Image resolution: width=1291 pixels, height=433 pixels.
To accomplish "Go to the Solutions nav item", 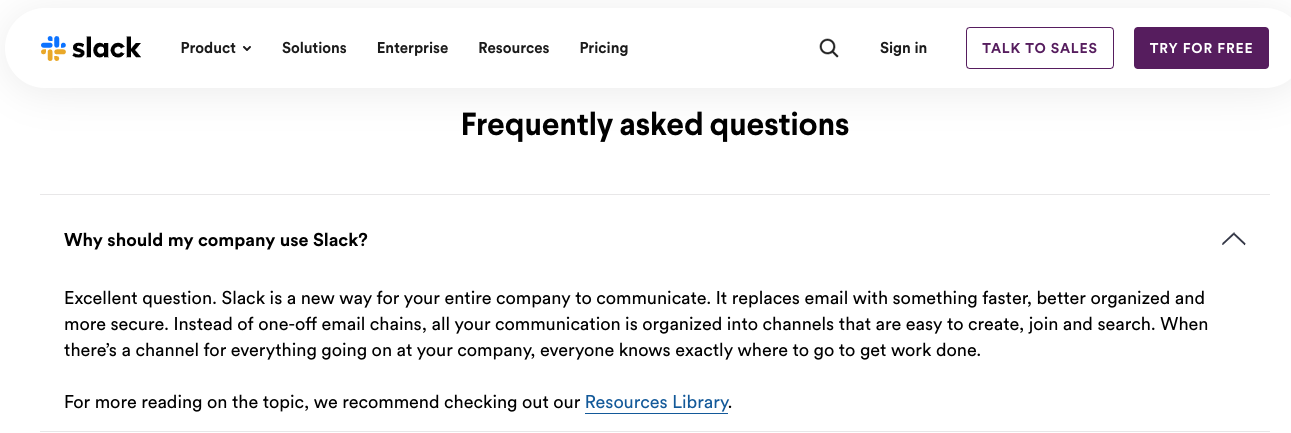I will [314, 48].
